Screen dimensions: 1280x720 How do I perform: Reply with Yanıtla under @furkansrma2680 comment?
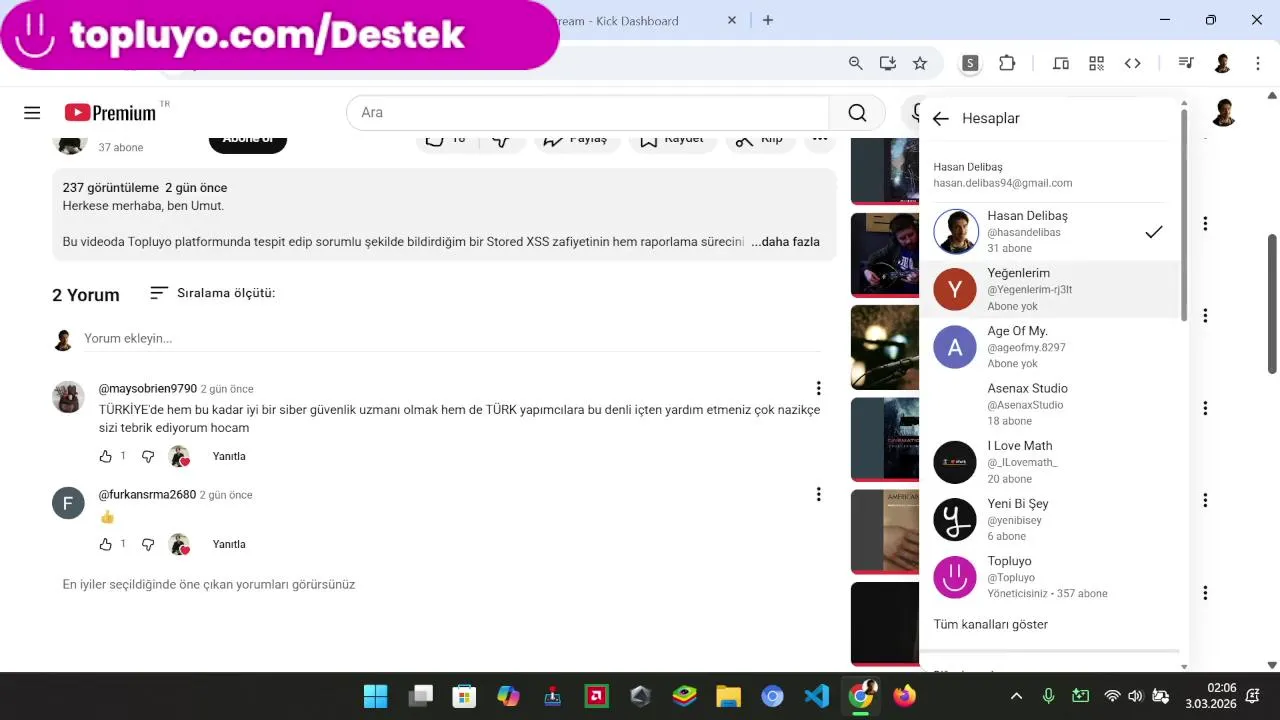(229, 544)
